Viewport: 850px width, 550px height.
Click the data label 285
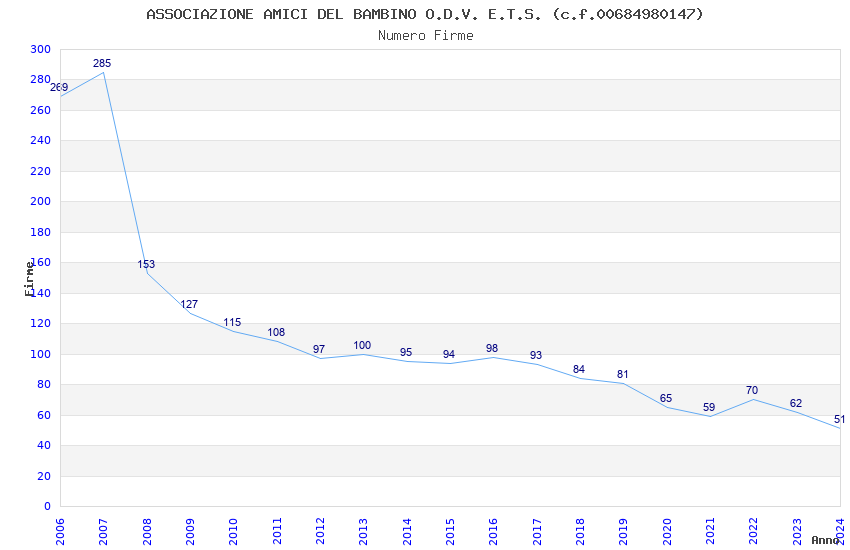click(x=102, y=63)
